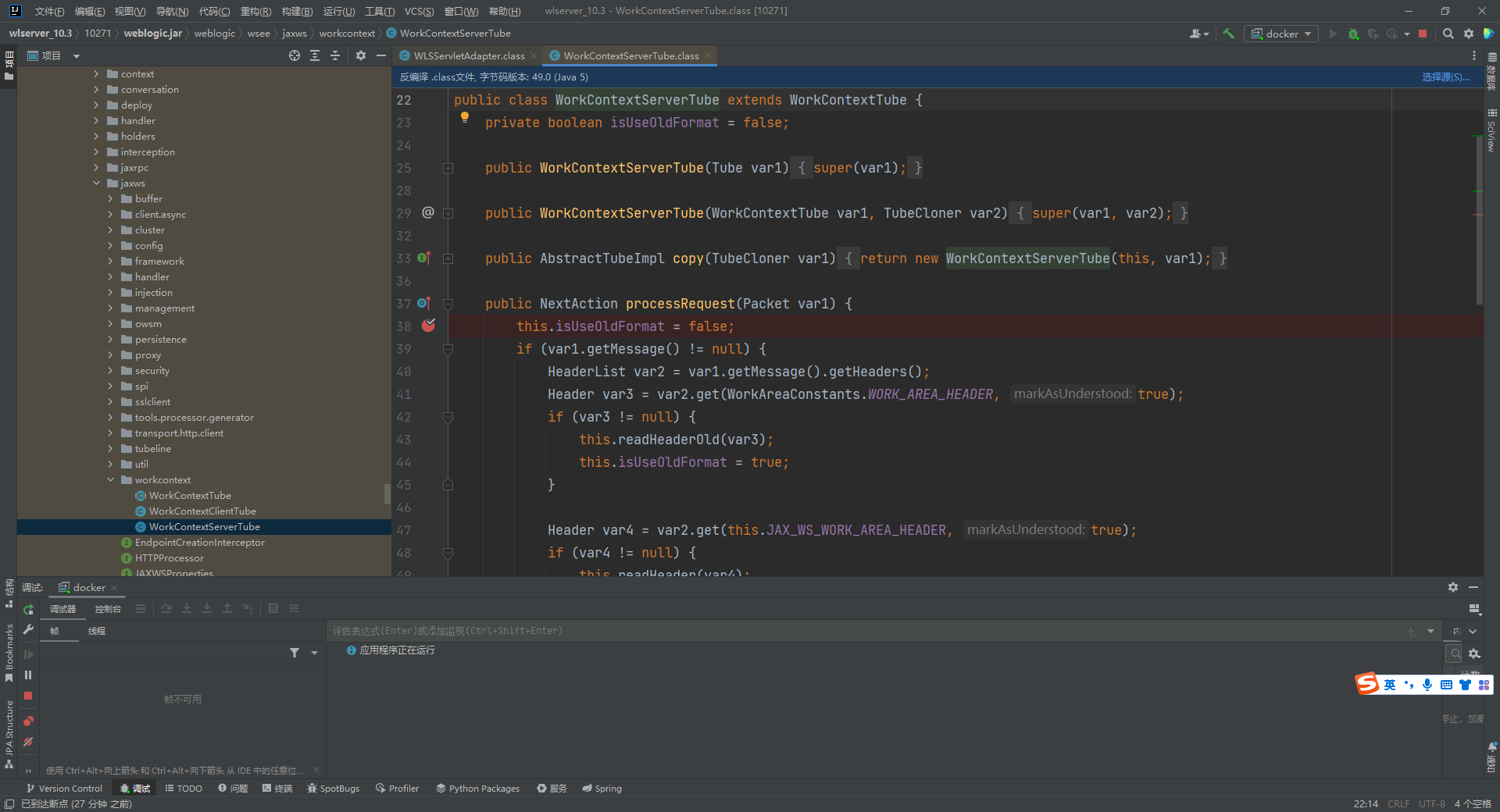Screen dimensions: 1500x812
Task: Expand the tubeline folder
Action: coord(110,449)
